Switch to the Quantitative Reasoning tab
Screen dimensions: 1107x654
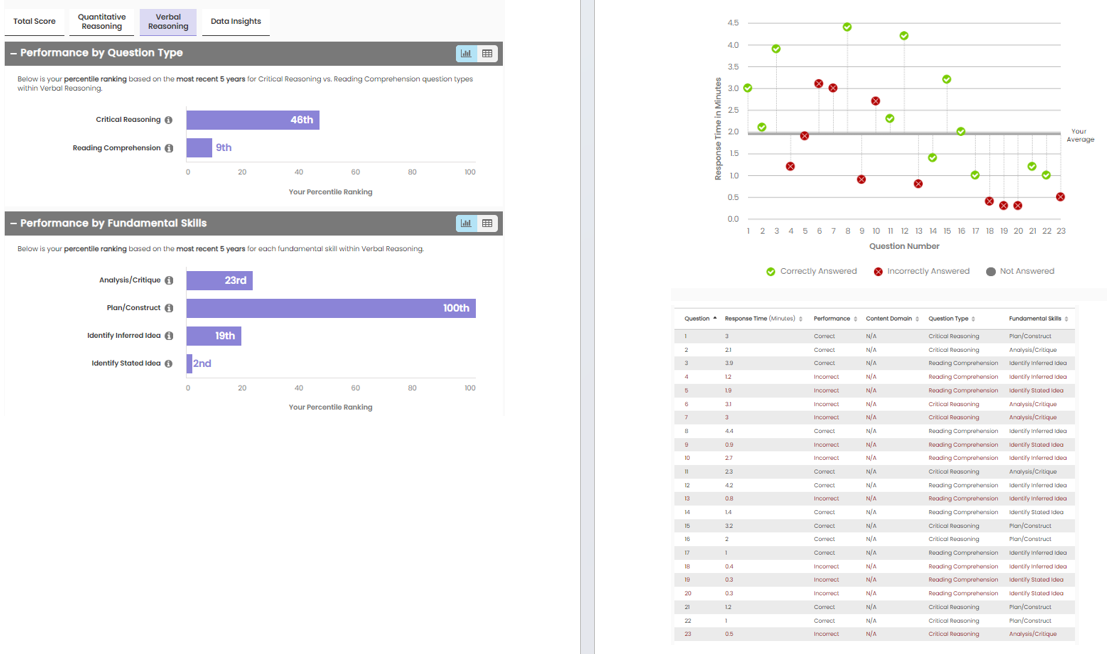[102, 21]
